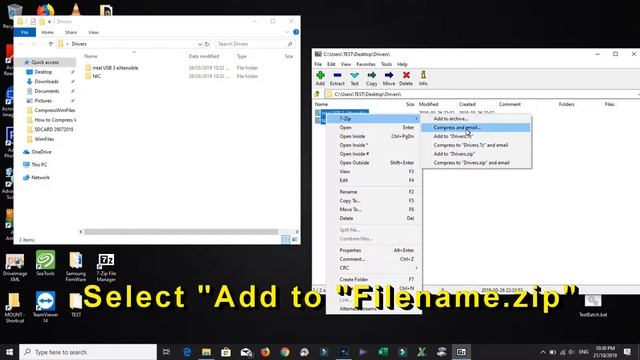Click the Explorer help icon
This screenshot has height=360, width=640.
[x=296, y=32]
